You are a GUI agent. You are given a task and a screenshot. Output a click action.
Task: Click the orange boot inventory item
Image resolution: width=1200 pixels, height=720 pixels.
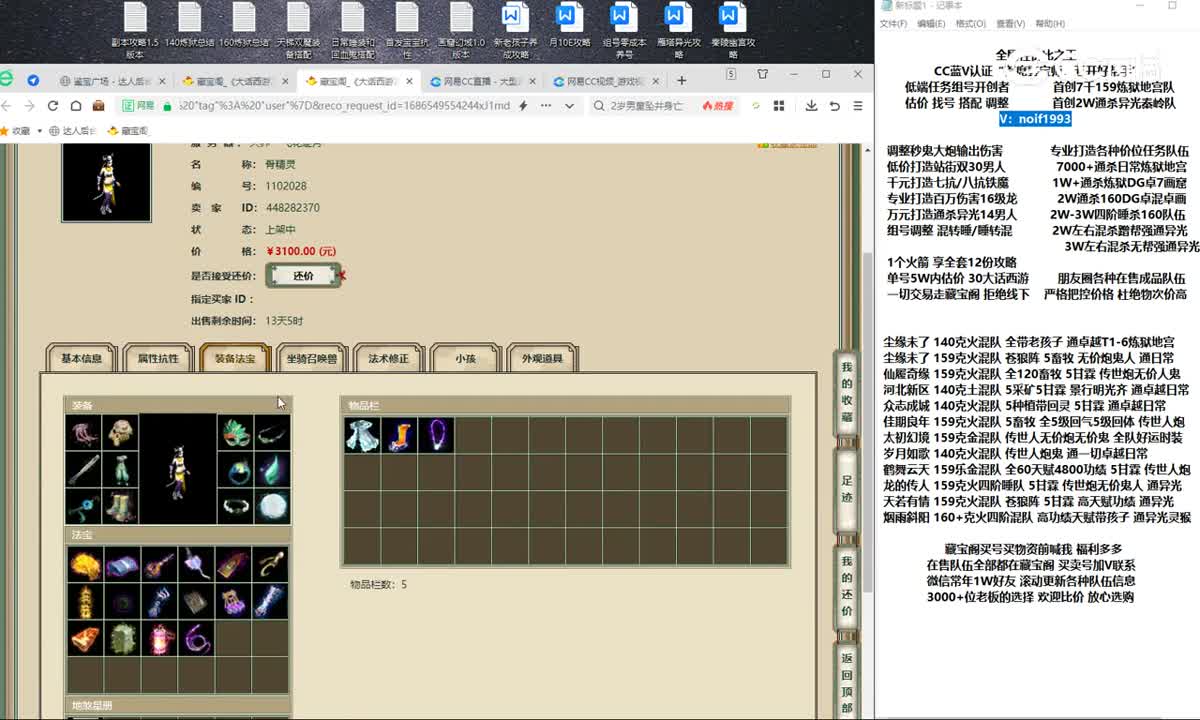[x=398, y=435]
